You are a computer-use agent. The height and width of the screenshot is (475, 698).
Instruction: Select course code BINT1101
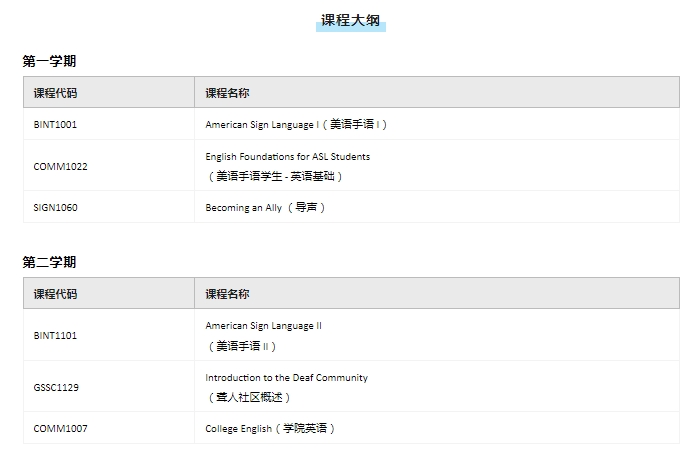point(55,336)
